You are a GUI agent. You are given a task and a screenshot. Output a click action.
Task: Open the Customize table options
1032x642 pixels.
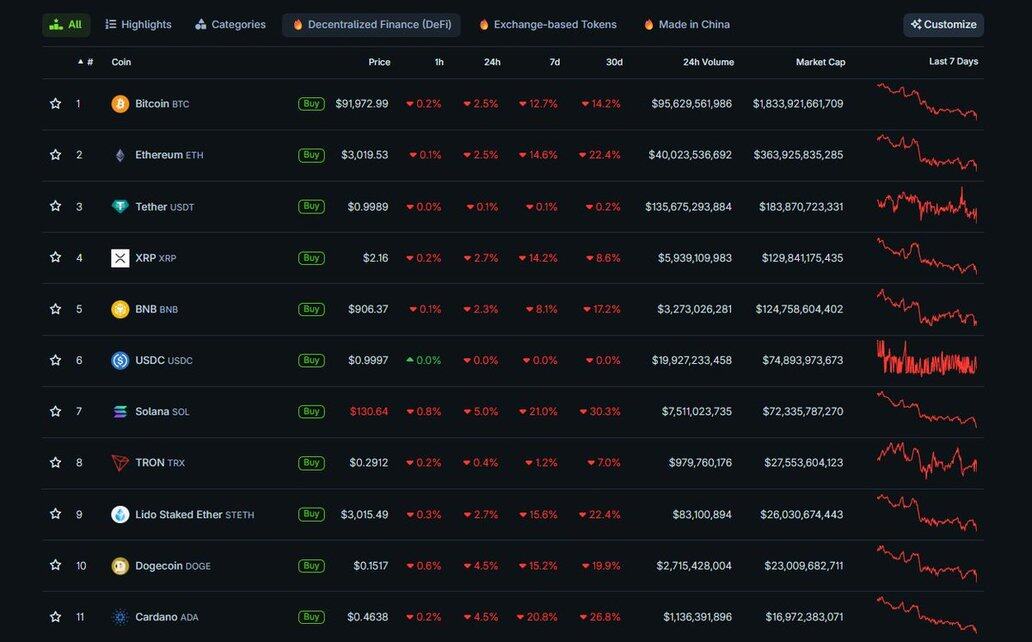[943, 25]
